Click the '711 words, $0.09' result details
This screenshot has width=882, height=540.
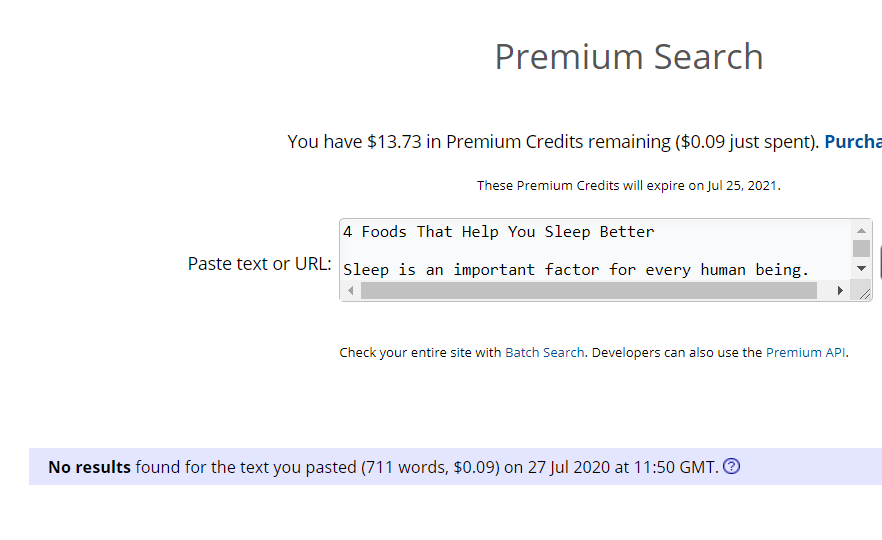[x=430, y=467]
